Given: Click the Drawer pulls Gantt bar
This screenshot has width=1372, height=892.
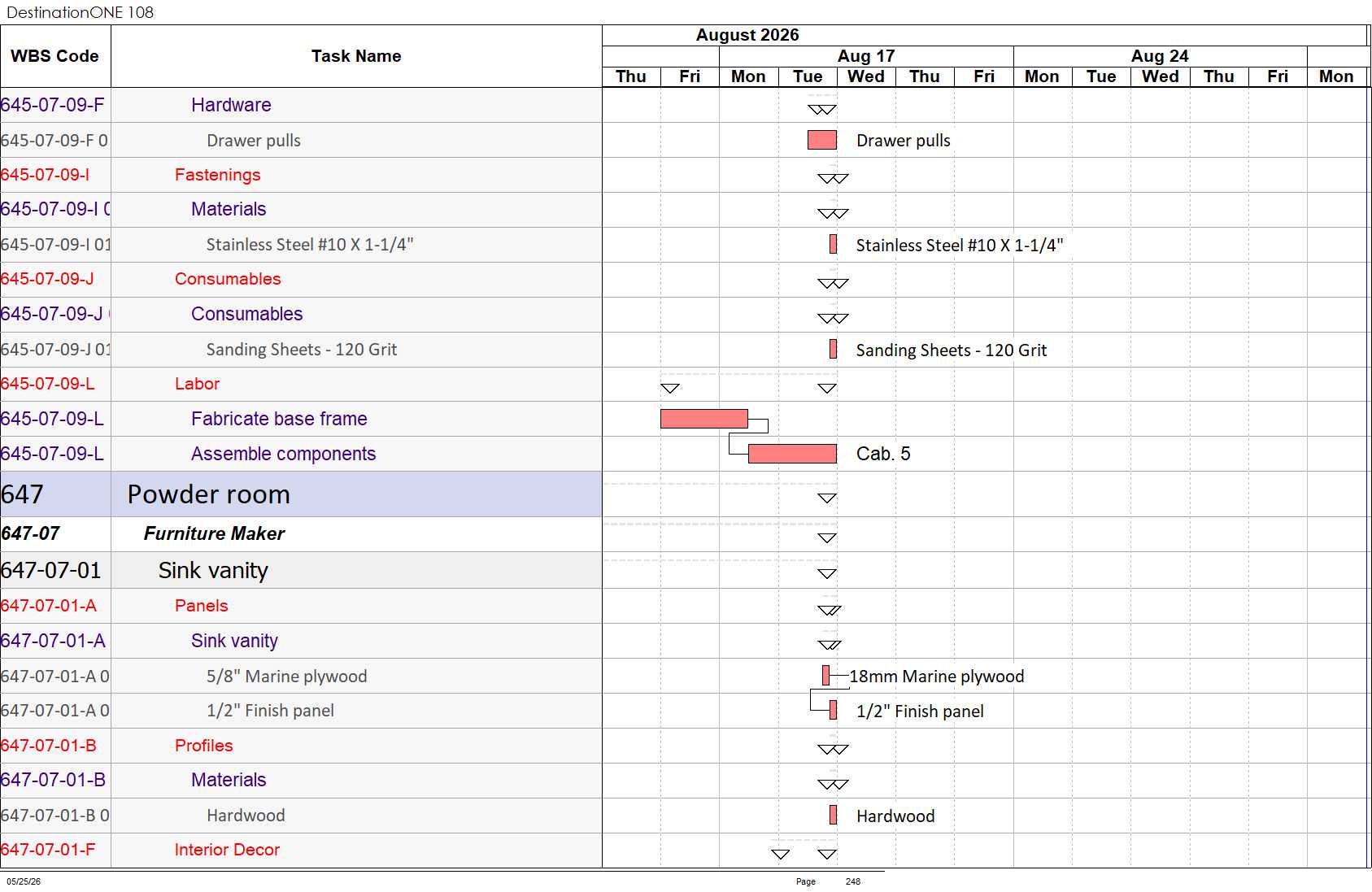Looking at the screenshot, I should [x=821, y=140].
